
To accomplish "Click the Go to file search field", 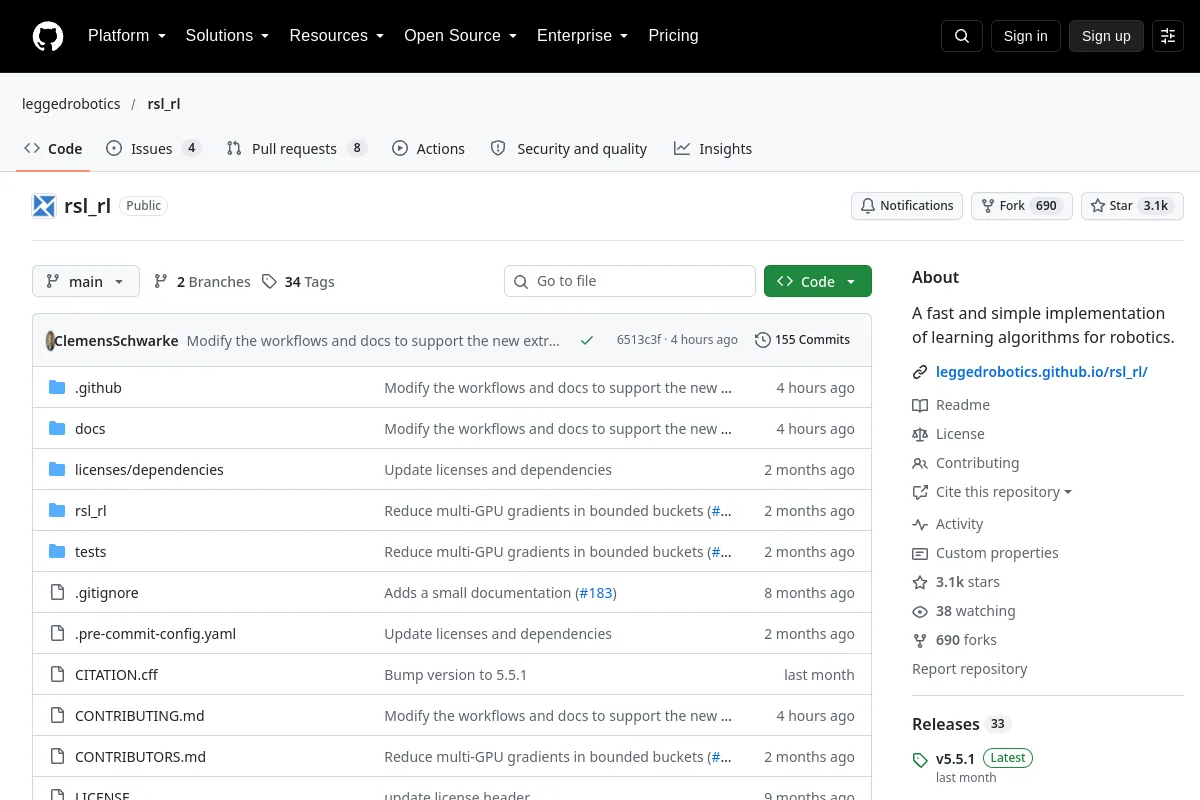I will [x=630, y=282].
